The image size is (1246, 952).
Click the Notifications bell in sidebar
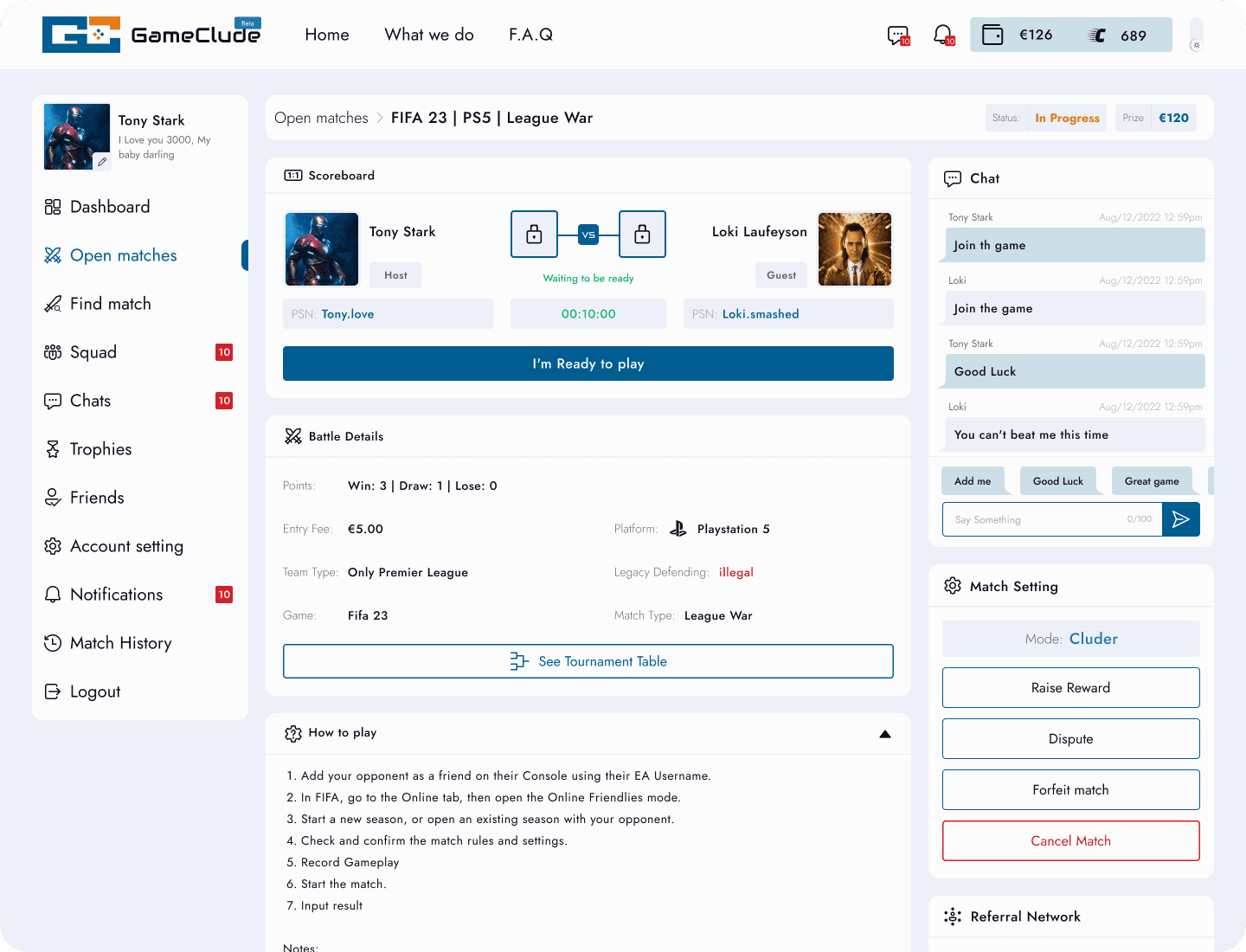53,595
